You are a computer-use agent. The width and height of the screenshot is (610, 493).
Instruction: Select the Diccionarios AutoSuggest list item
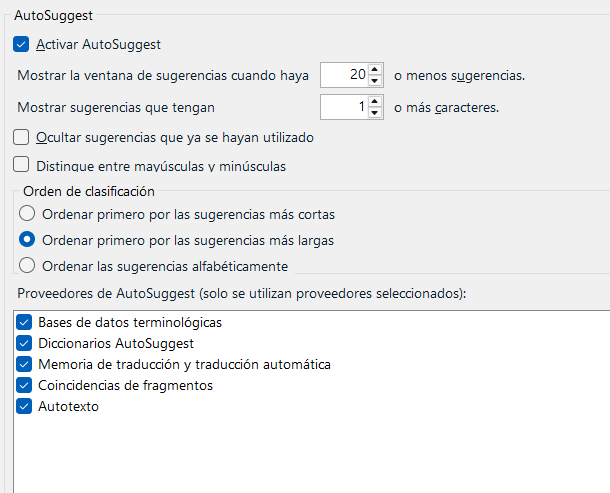(x=115, y=344)
